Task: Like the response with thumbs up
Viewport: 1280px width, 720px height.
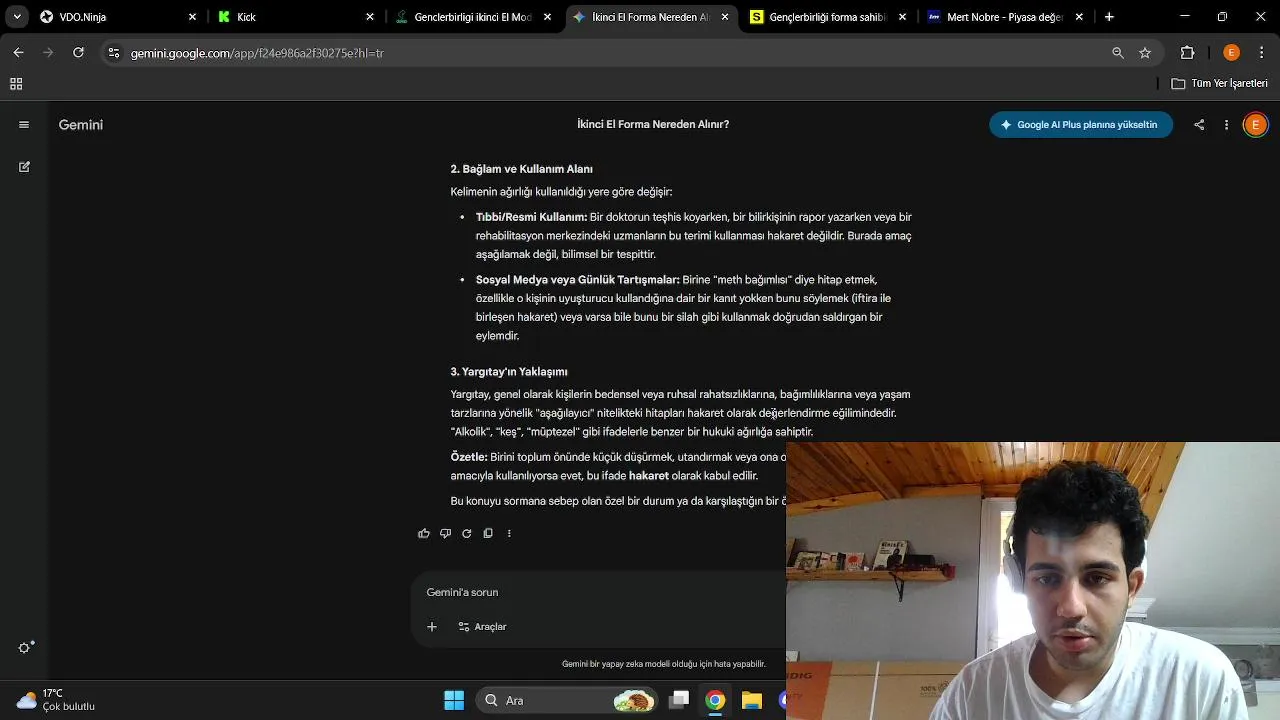Action: tap(424, 533)
